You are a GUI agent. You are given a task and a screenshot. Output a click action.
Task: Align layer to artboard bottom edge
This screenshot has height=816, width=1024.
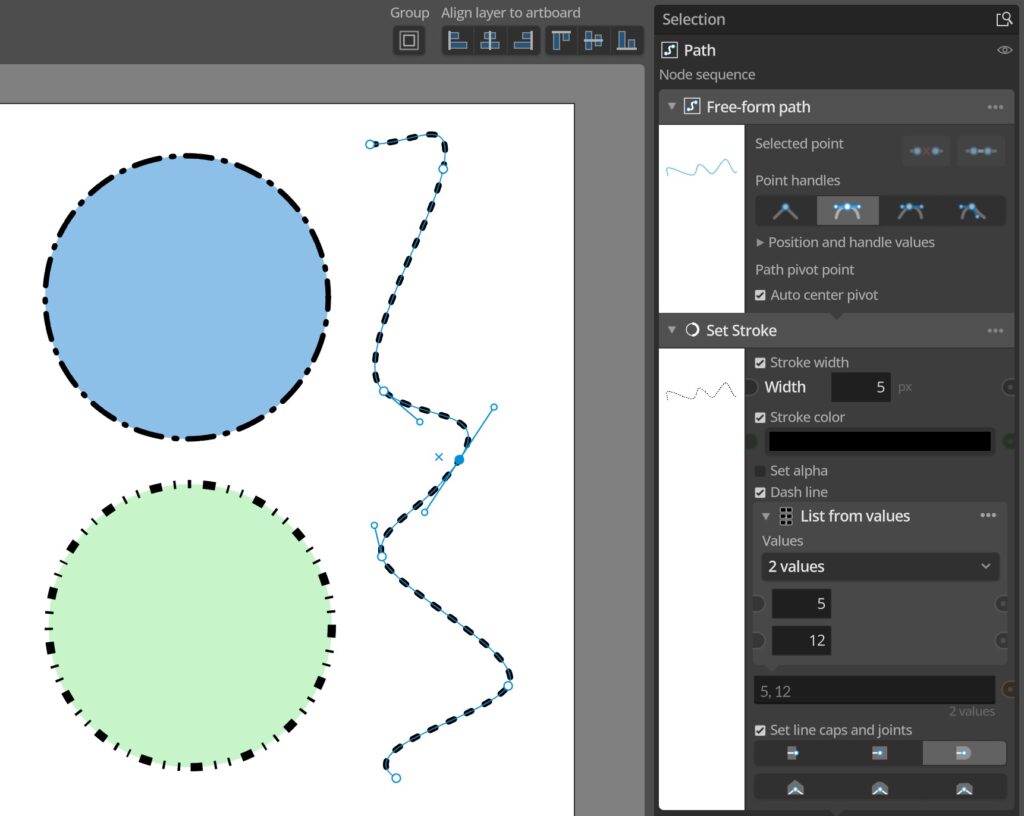pyautogui.click(x=626, y=40)
